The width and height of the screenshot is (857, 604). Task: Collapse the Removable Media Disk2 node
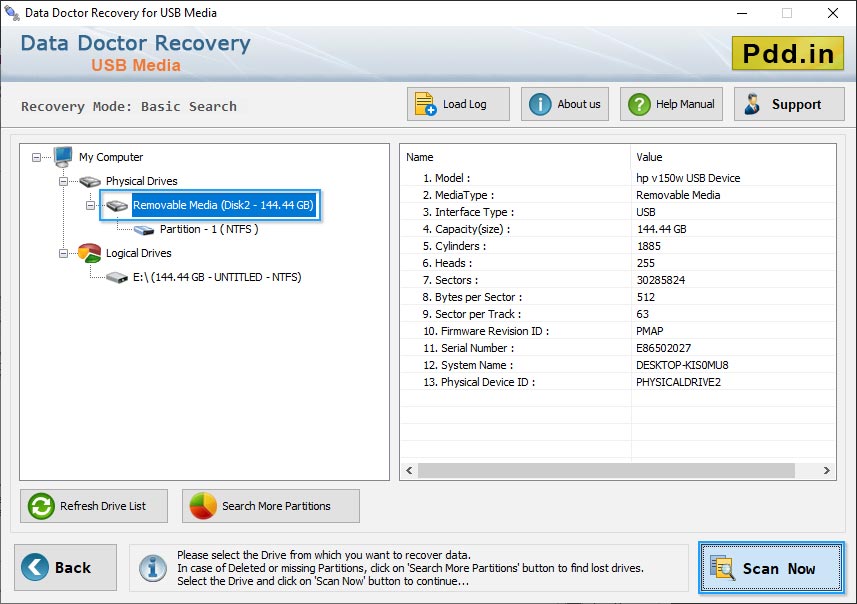(91, 206)
